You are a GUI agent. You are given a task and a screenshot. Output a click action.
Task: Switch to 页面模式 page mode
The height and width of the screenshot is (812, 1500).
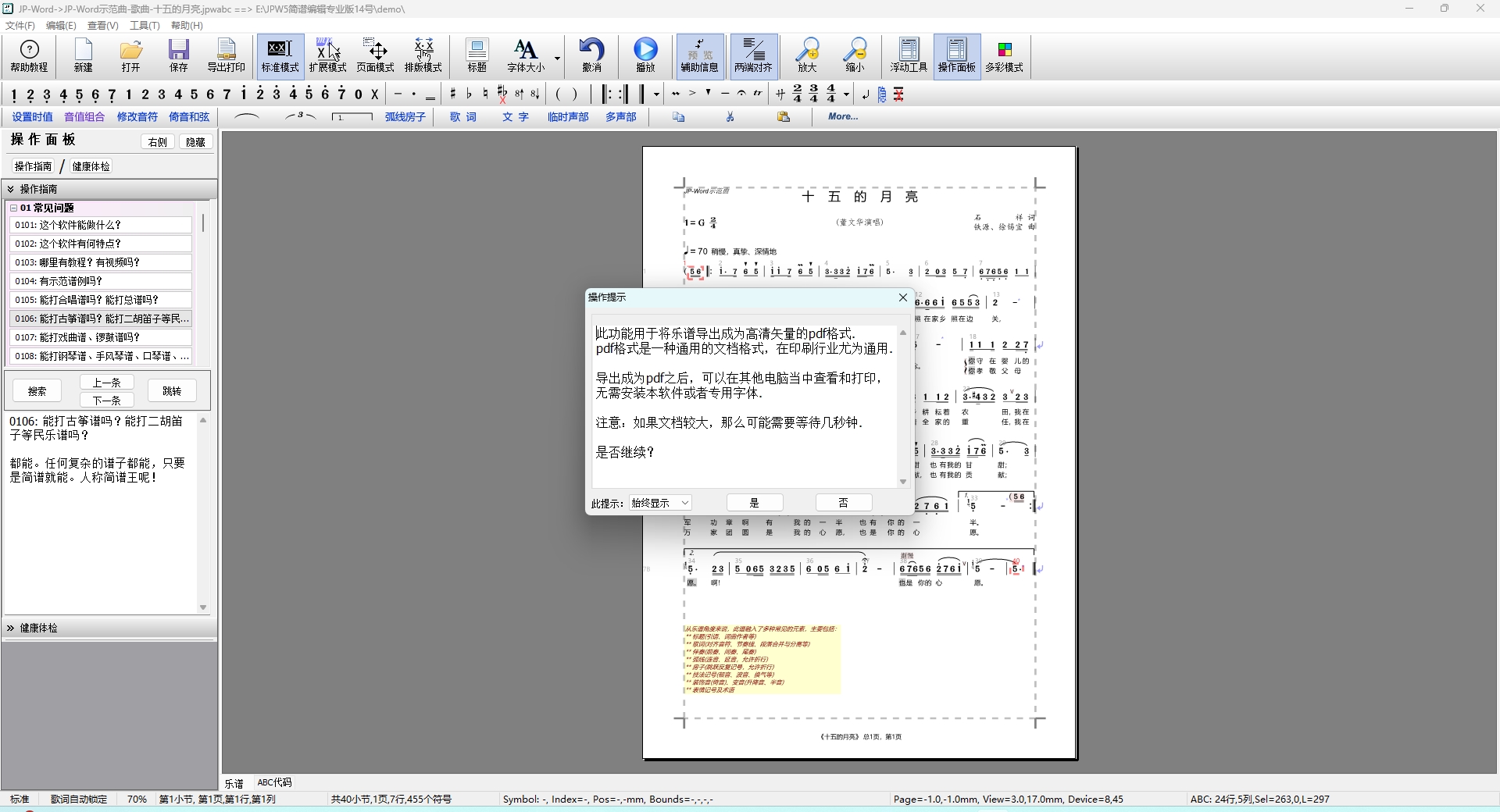(x=375, y=55)
